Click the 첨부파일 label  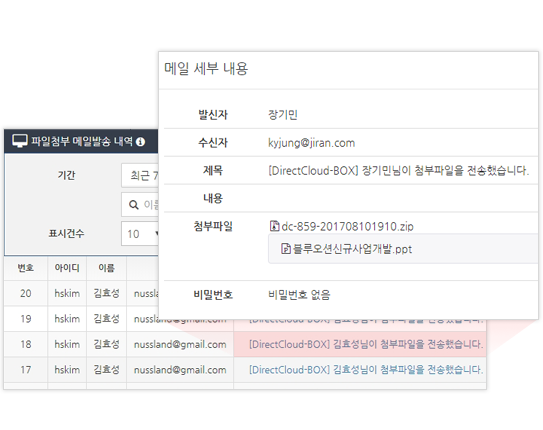213,226
